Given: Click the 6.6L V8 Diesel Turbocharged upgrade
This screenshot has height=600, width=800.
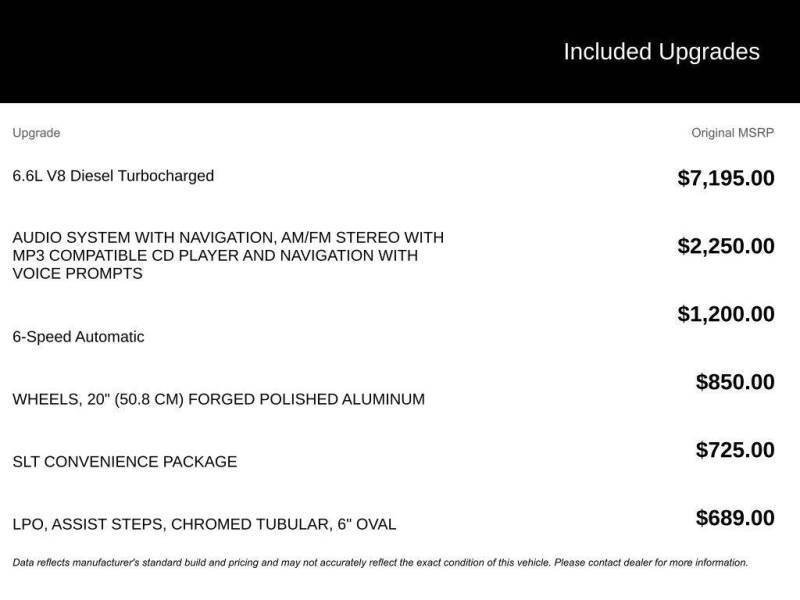Looking at the screenshot, I should click(x=113, y=176).
